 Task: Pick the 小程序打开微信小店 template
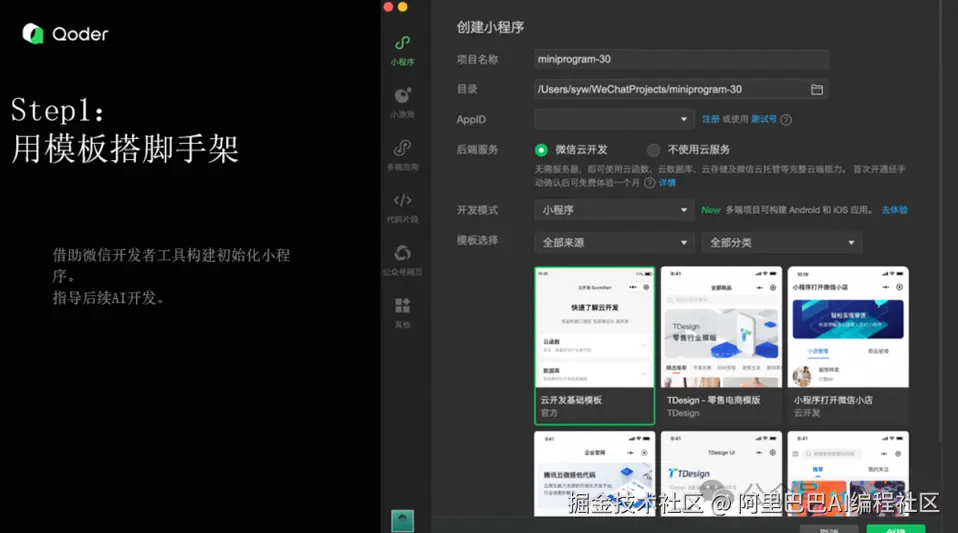[x=848, y=345]
